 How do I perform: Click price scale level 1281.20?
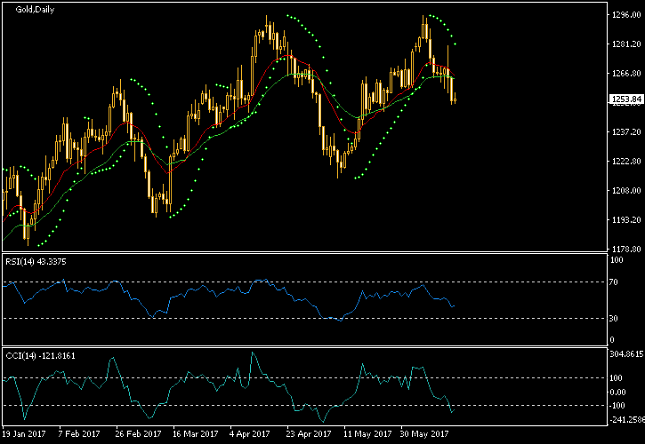tap(626, 44)
